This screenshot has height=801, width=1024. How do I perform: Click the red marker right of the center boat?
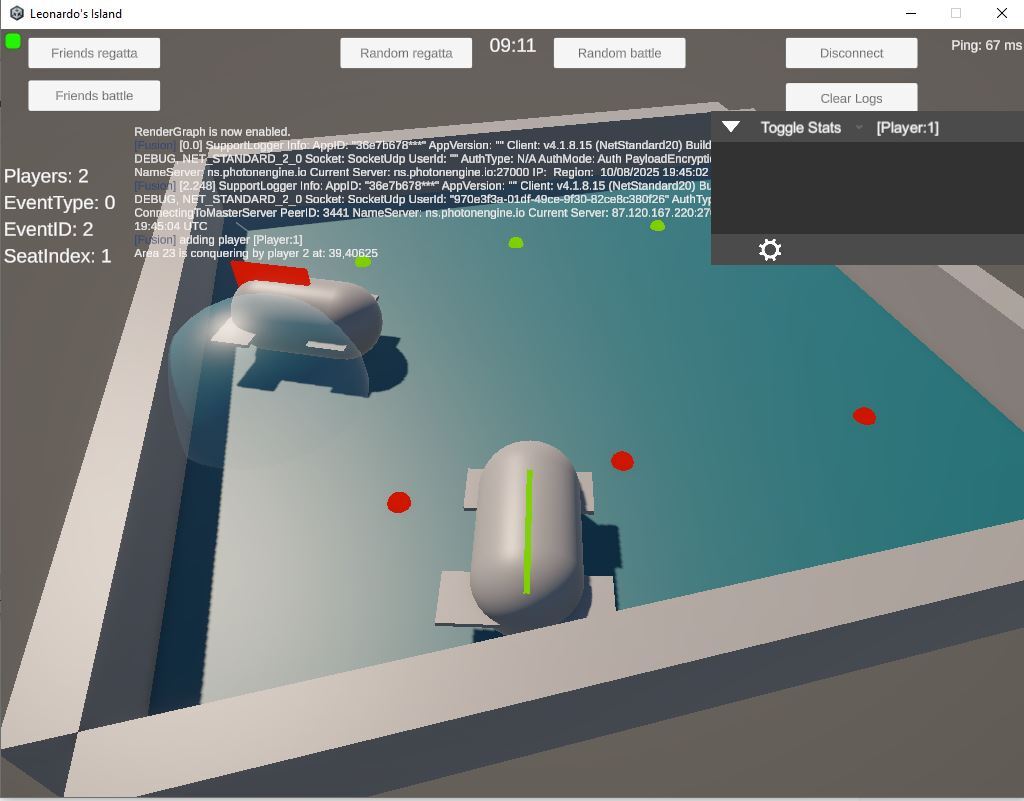click(x=622, y=461)
